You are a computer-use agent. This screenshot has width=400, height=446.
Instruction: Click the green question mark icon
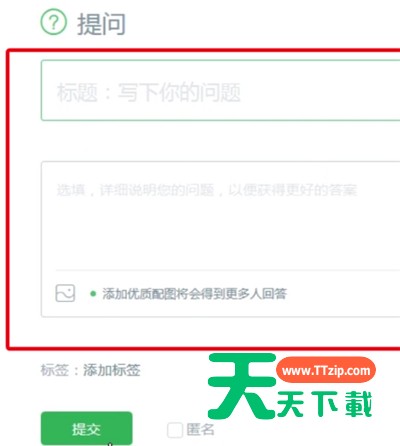(54, 22)
